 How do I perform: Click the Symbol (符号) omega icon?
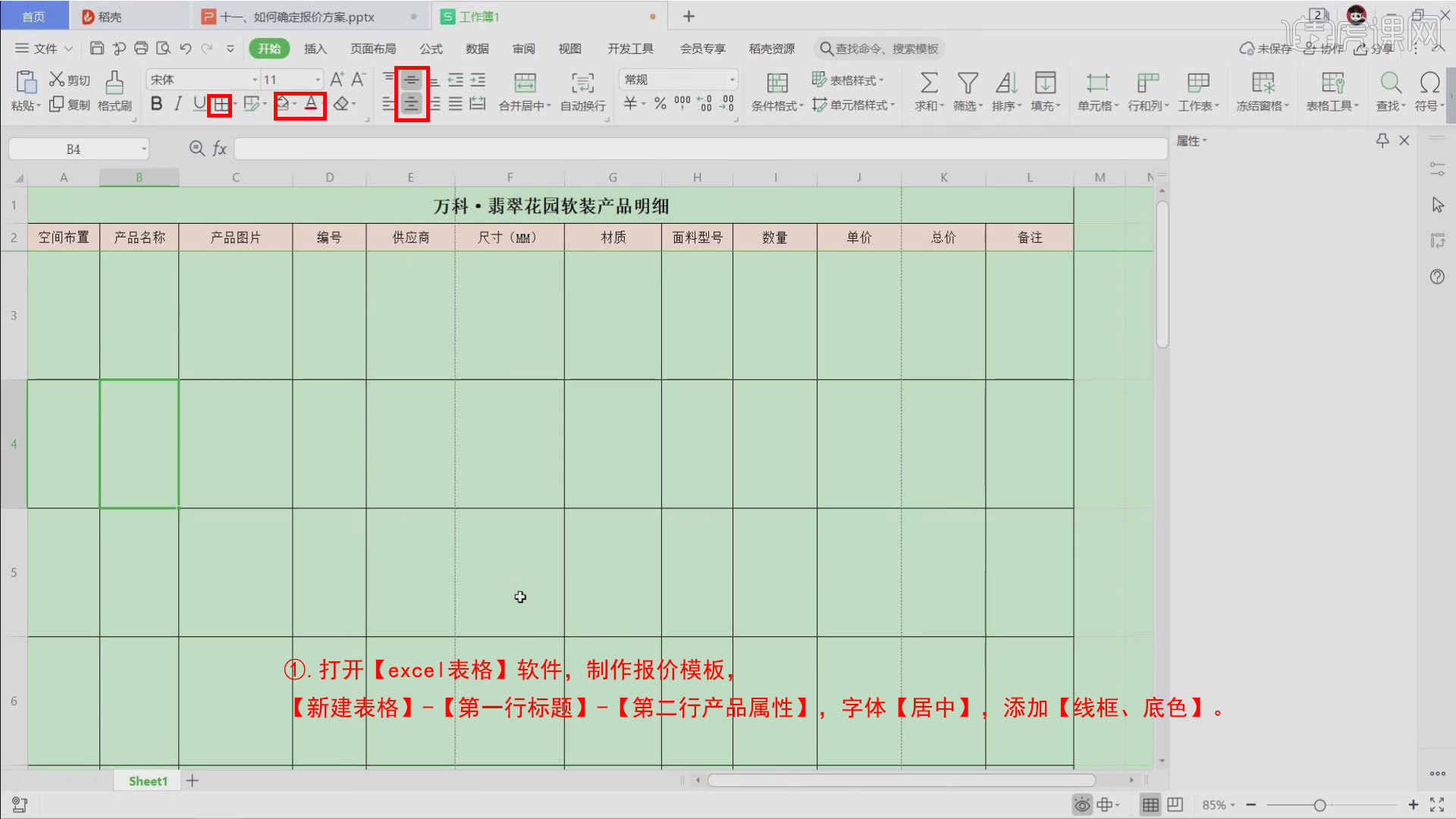(x=1429, y=82)
